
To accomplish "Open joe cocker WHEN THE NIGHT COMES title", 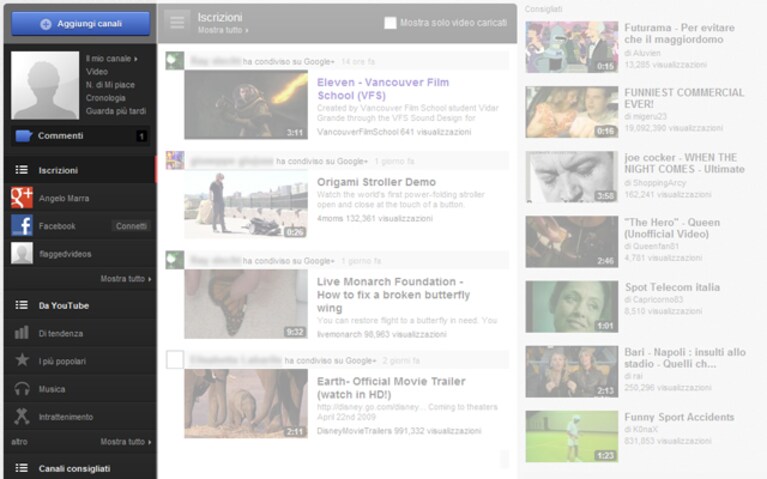I will [x=684, y=163].
